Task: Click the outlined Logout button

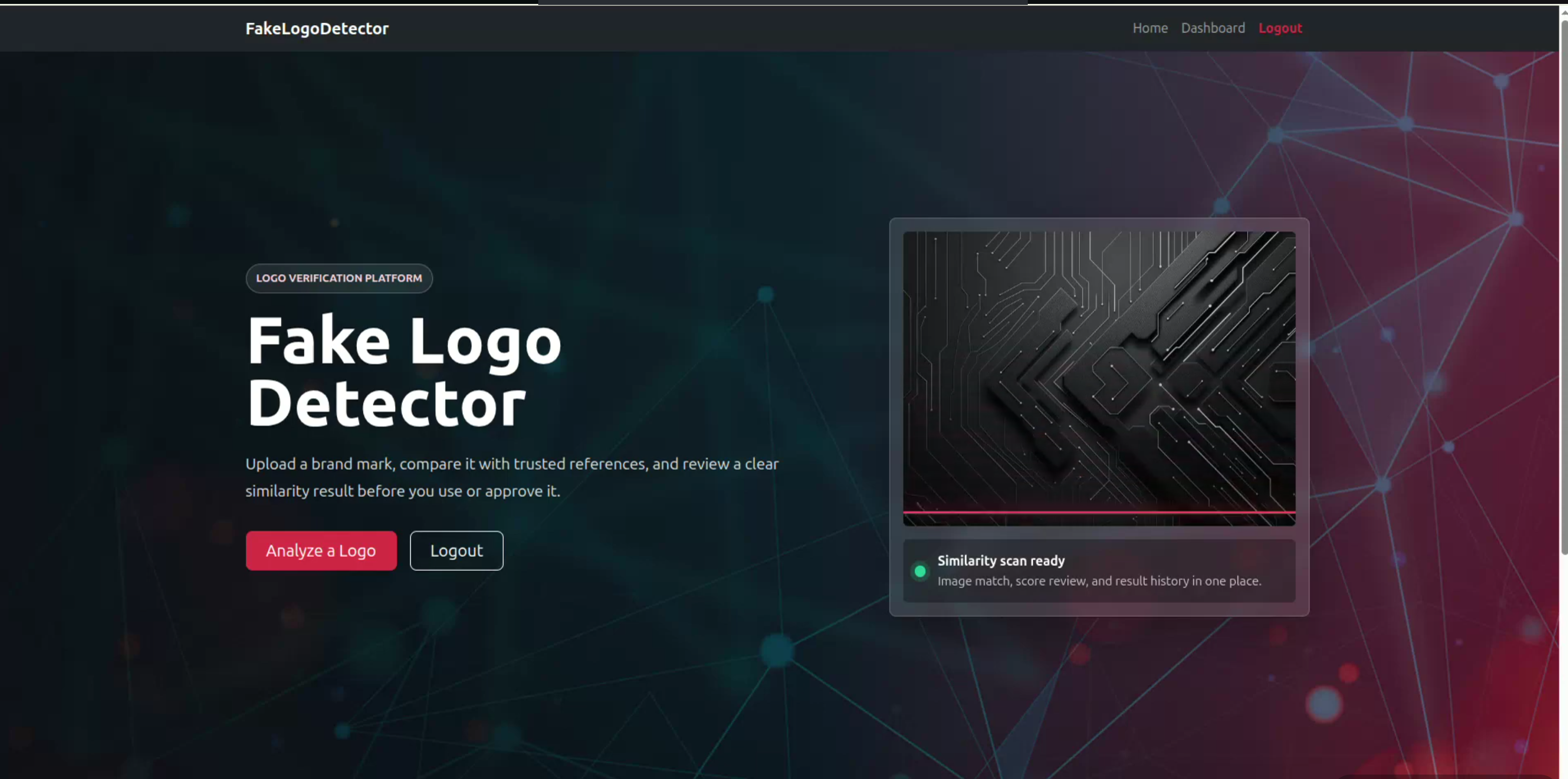Action: click(457, 550)
